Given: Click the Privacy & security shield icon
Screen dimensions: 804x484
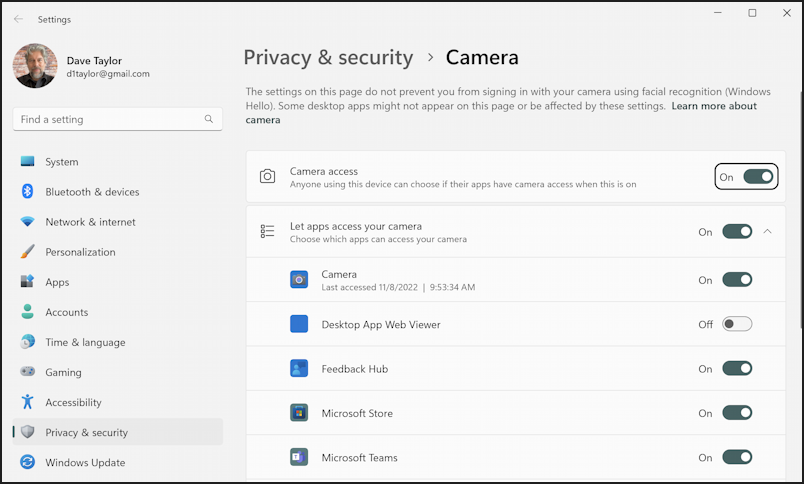Looking at the screenshot, I should point(27,432).
